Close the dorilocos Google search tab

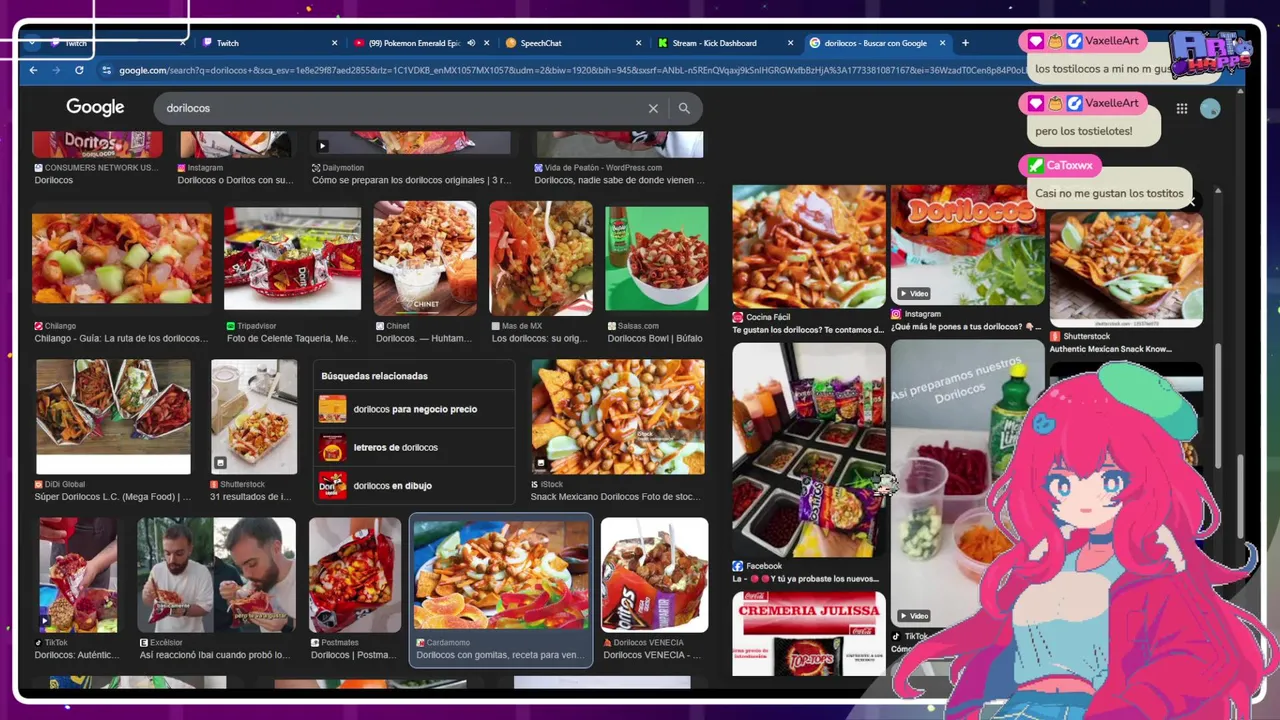[941, 43]
